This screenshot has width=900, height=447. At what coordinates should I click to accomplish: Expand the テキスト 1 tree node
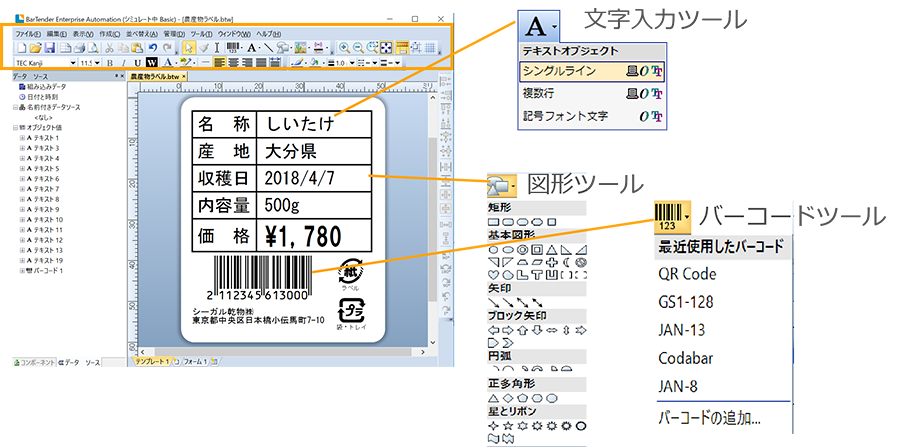[22, 137]
